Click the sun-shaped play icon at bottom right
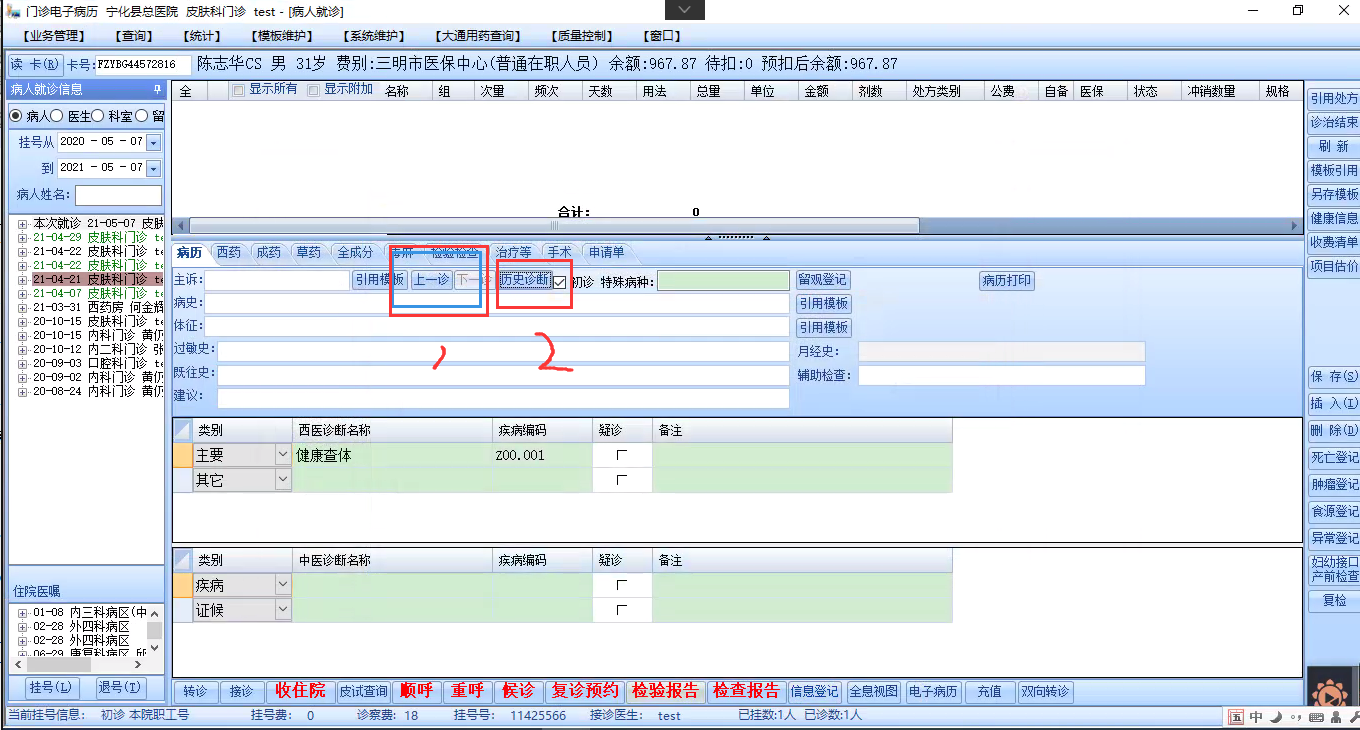The width and height of the screenshot is (1360, 730). pos(1329,691)
